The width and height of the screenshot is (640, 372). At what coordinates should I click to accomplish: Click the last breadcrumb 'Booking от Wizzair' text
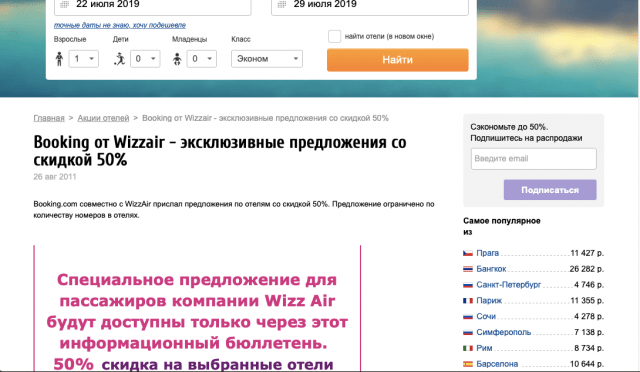(x=265, y=118)
